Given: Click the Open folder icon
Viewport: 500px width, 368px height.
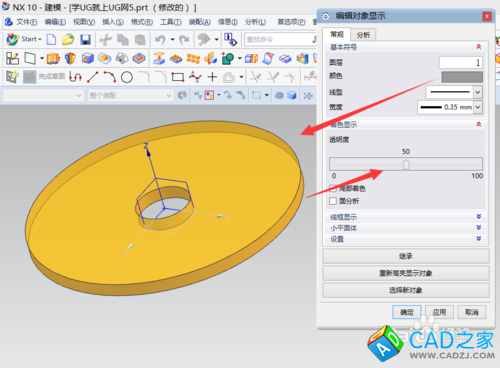Looking at the screenshot, I should tap(68, 39).
